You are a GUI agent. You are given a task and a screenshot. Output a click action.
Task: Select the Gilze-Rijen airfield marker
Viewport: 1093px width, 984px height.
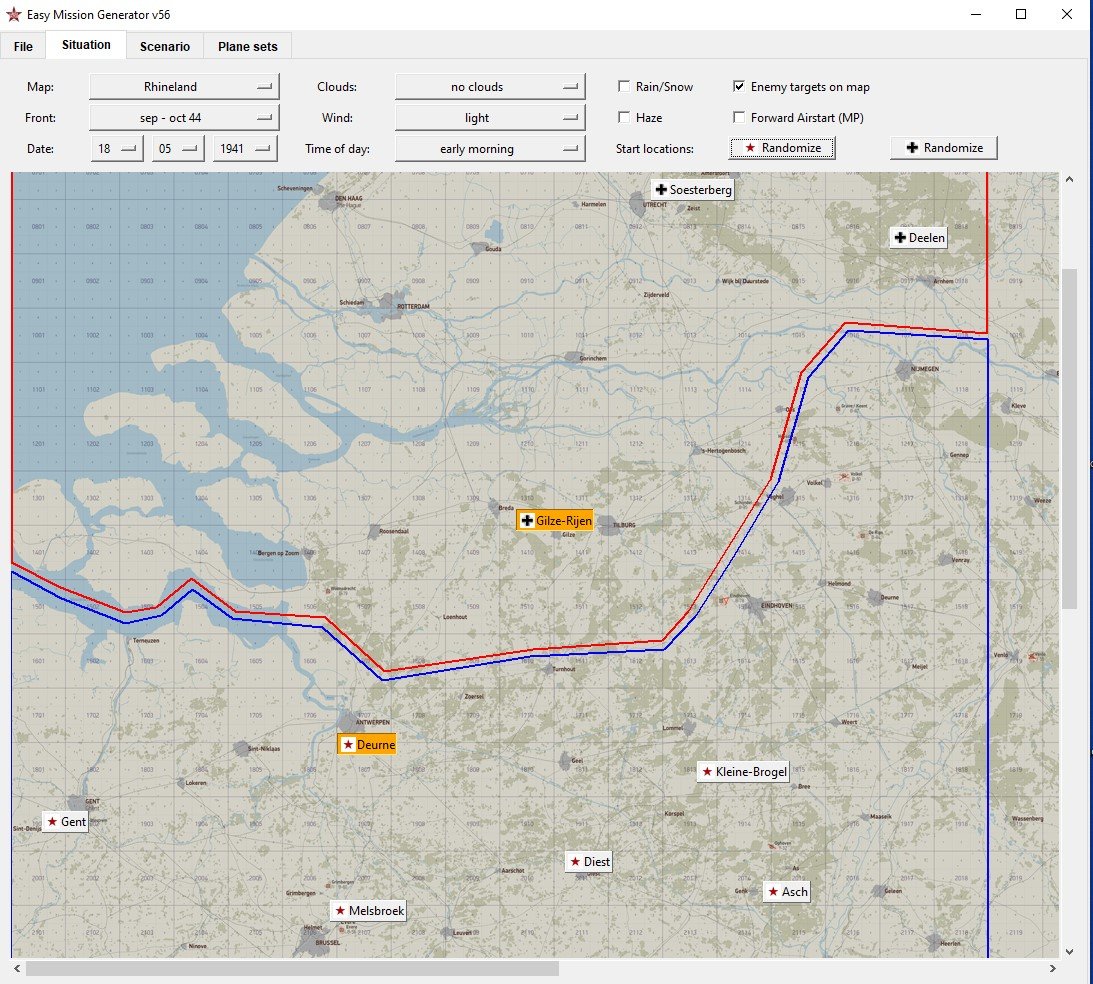(x=555, y=521)
